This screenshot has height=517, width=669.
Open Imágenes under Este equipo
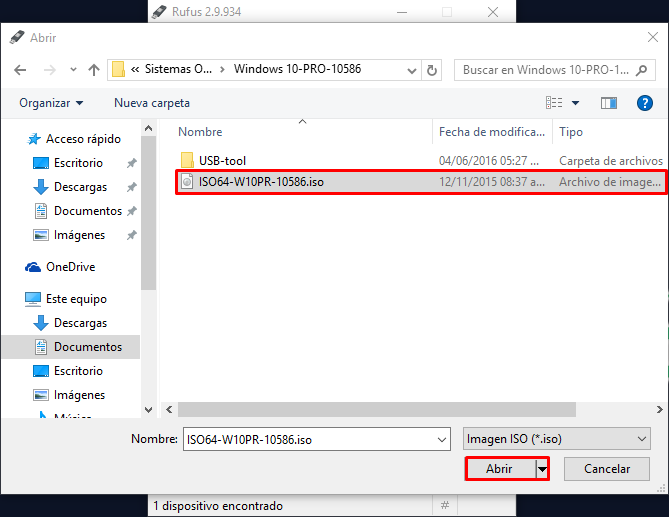pyautogui.click(x=79, y=395)
